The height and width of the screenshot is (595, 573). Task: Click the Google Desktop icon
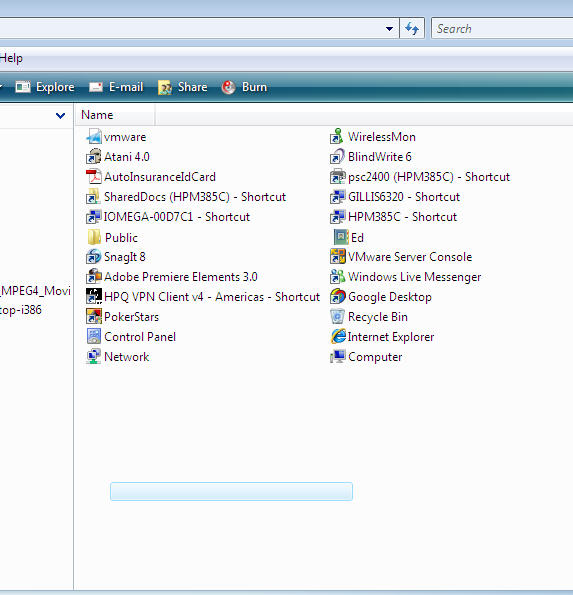click(337, 297)
